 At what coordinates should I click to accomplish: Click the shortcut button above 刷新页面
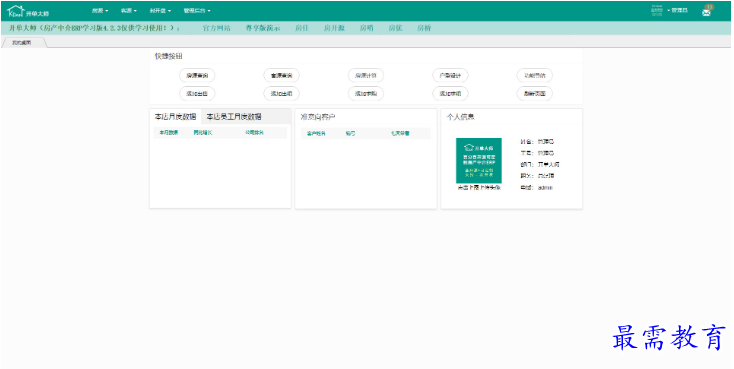coord(535,75)
